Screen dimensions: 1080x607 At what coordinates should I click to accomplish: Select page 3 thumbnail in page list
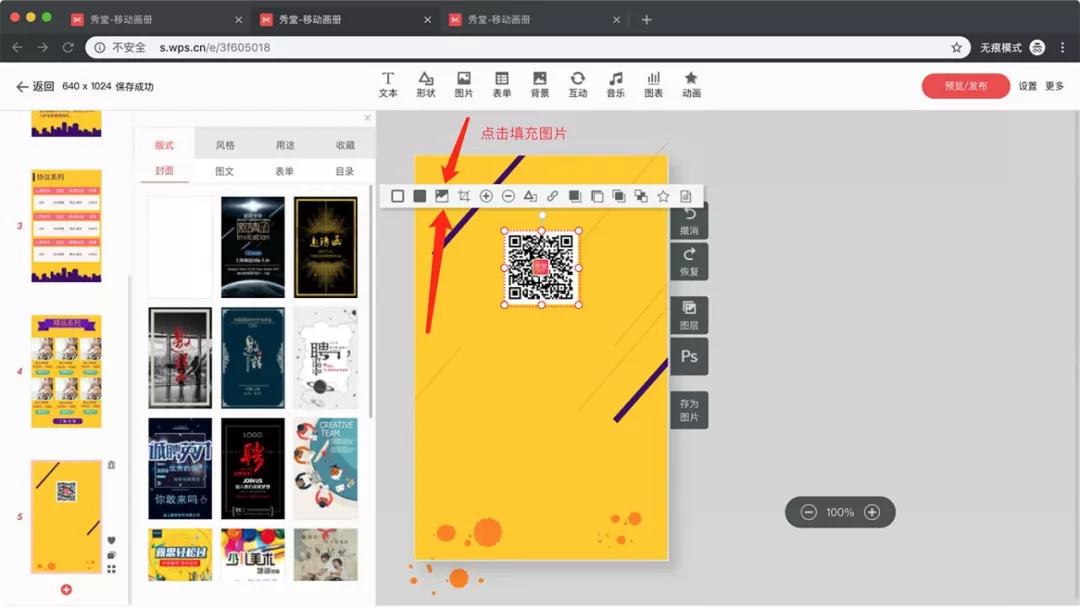[66, 226]
